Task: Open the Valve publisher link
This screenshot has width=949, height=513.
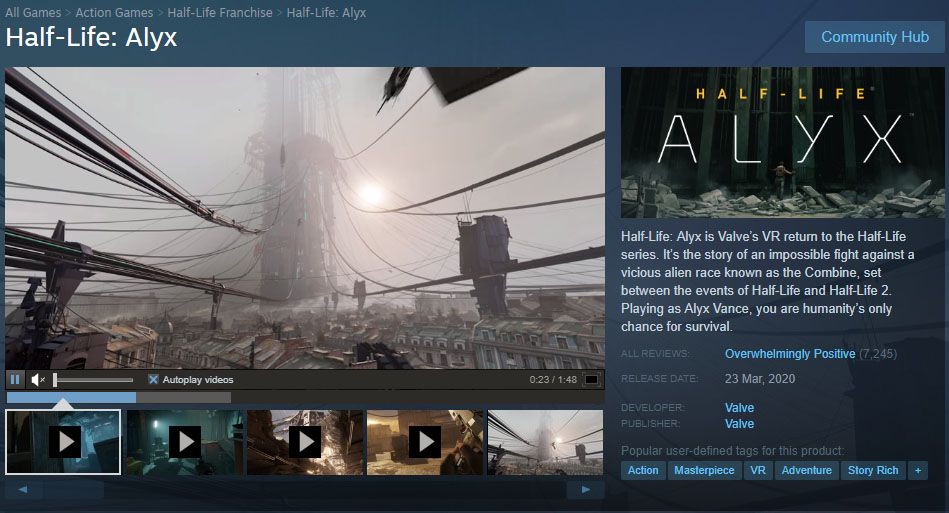Action: point(740,424)
